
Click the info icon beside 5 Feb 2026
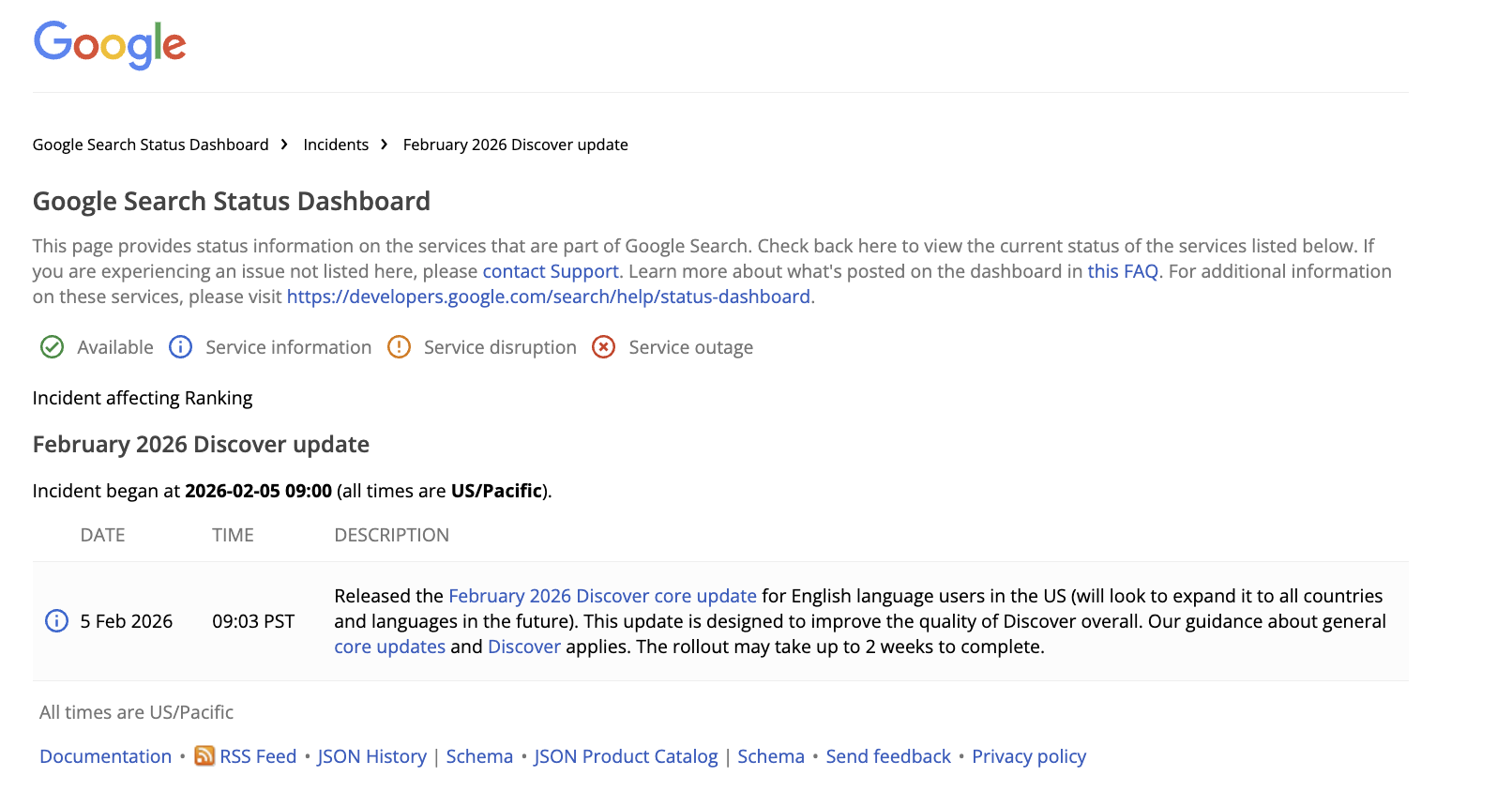57,621
